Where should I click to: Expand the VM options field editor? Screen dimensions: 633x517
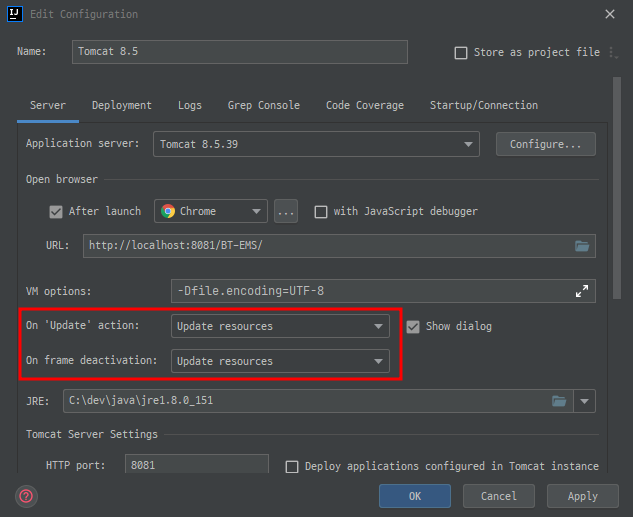click(x=582, y=291)
